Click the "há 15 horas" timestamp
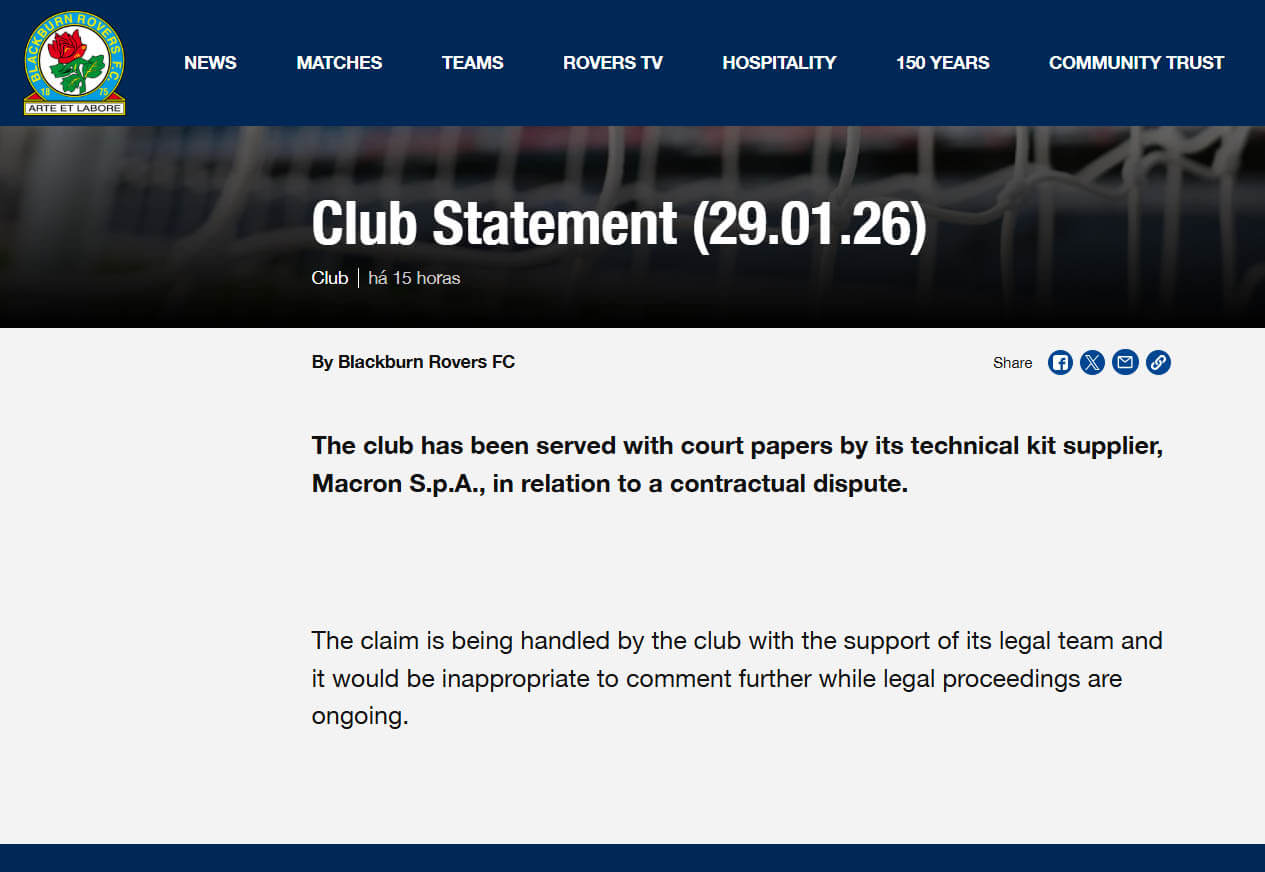 (414, 278)
